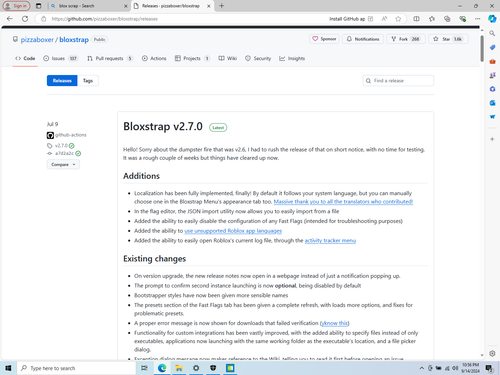
Task: Open bloxstrap repository link
Action: [x=74, y=40]
